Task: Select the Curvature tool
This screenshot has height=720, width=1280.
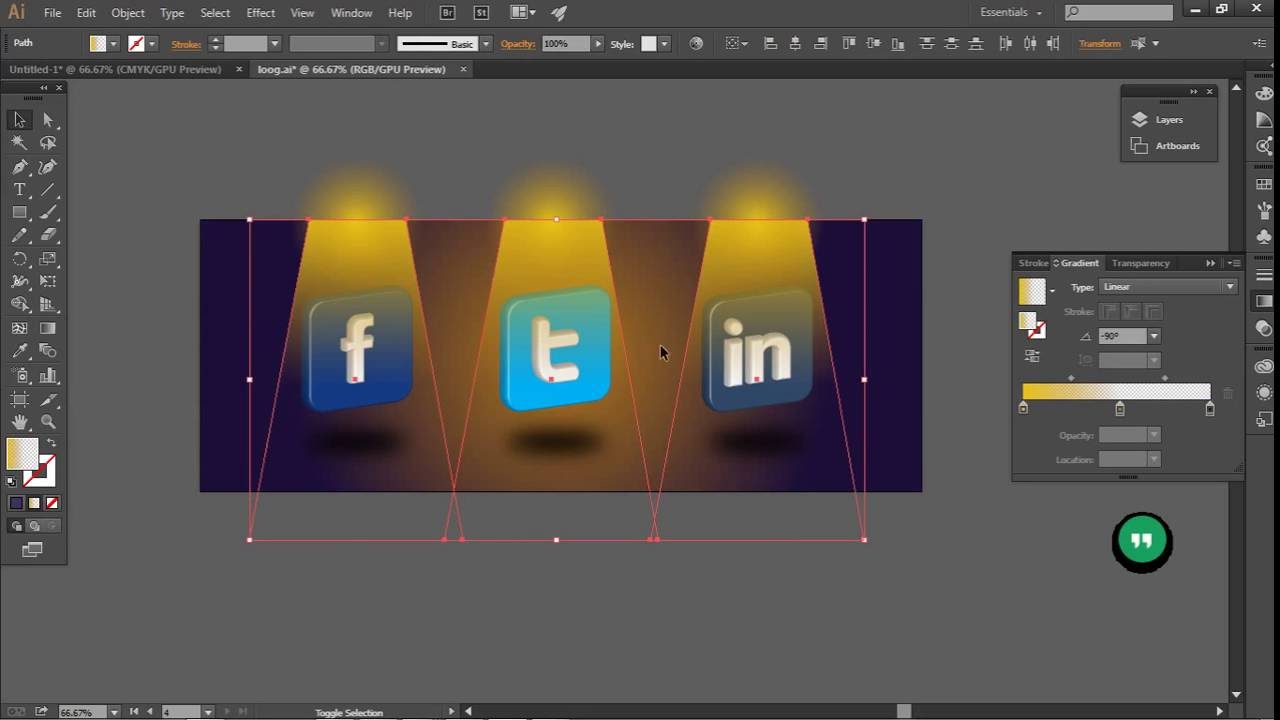Action: tap(48, 167)
